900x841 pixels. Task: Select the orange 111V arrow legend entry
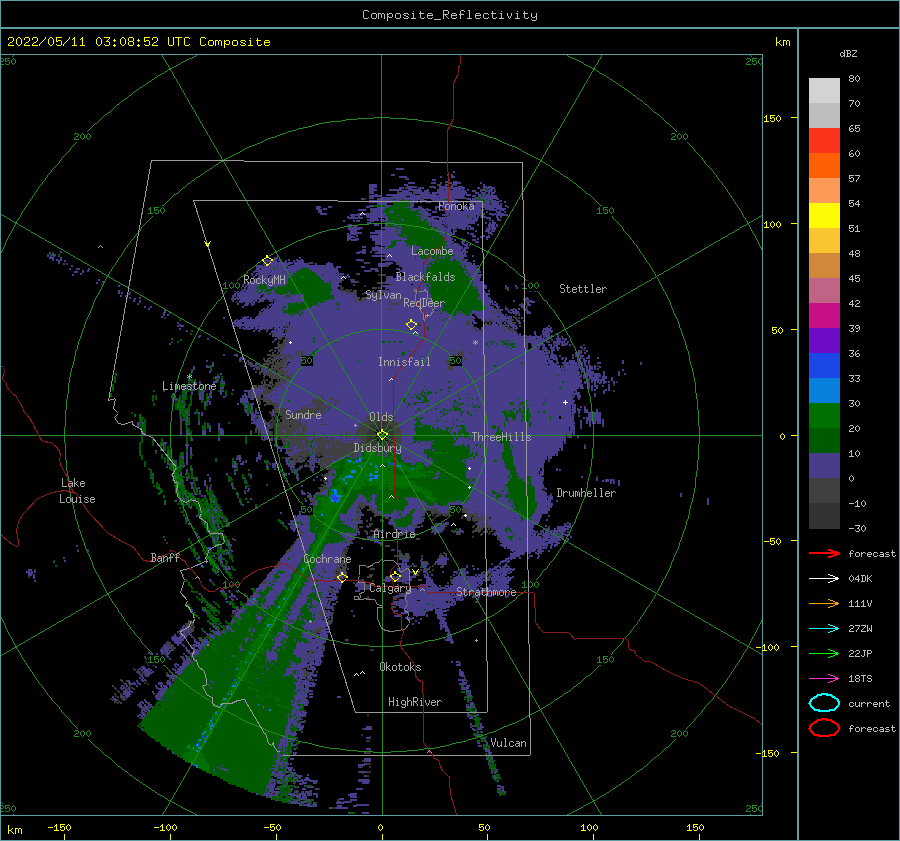[x=824, y=603]
